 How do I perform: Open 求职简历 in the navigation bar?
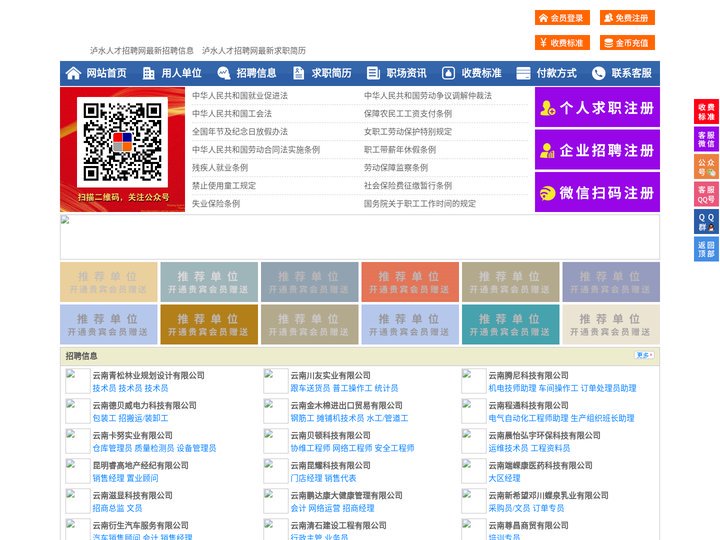pyautogui.click(x=332, y=73)
